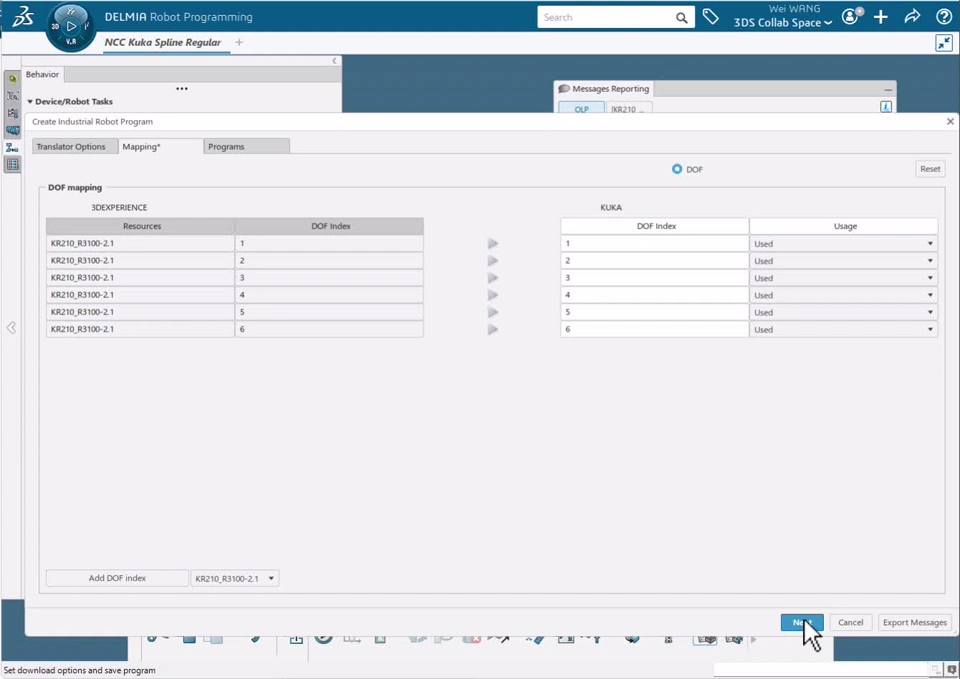Click the info icon in Messages Reporting

coord(886,107)
